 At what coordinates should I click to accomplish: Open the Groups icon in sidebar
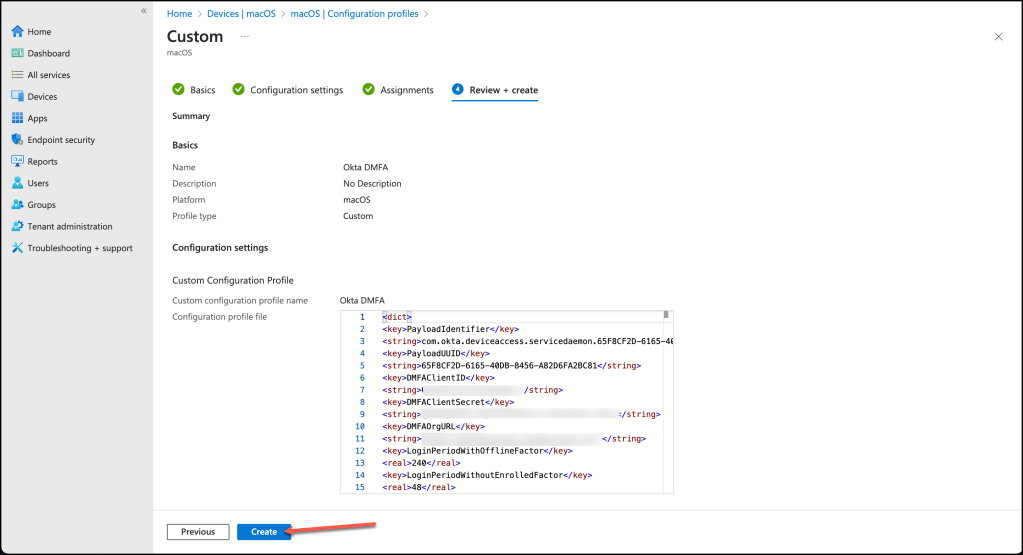pos(17,205)
